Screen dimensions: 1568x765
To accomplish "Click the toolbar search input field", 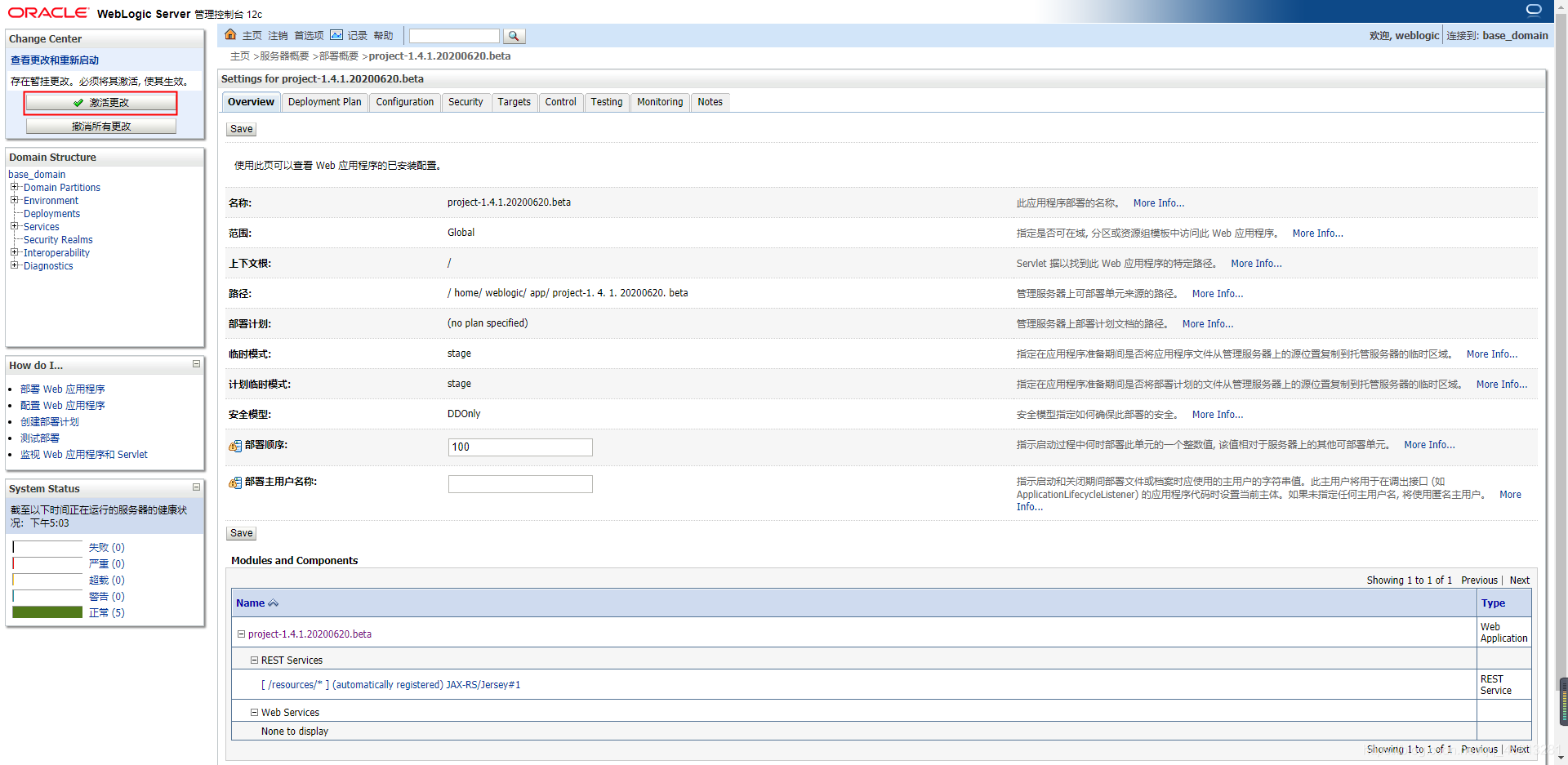I will pos(454,36).
